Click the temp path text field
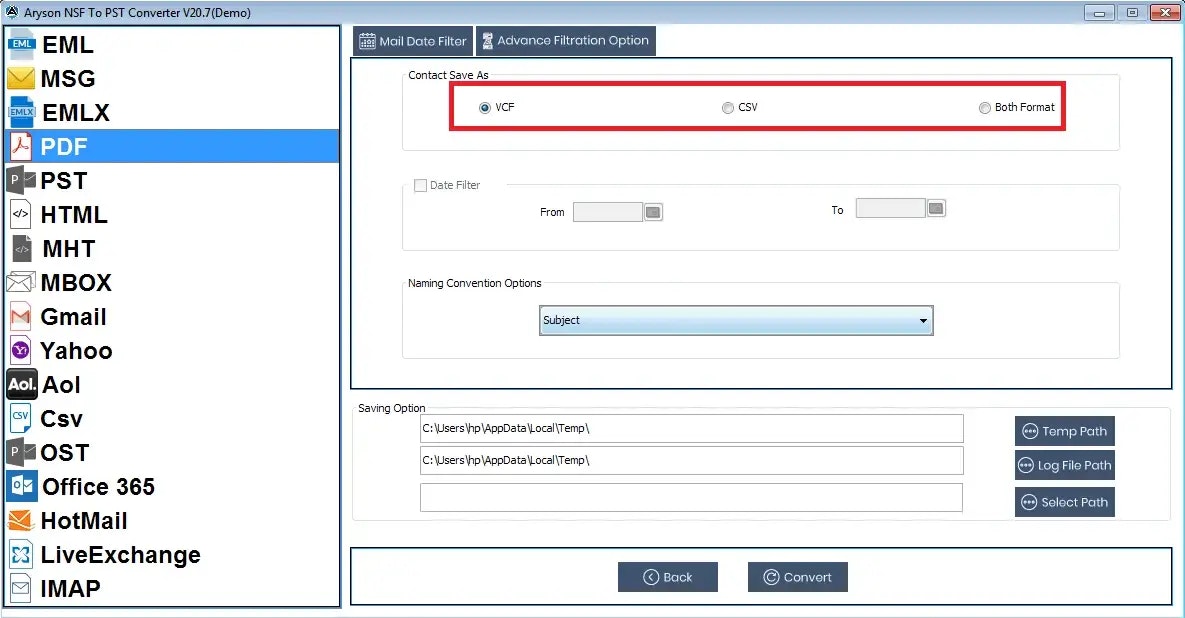Viewport: 1185px width, 618px height. [x=692, y=428]
